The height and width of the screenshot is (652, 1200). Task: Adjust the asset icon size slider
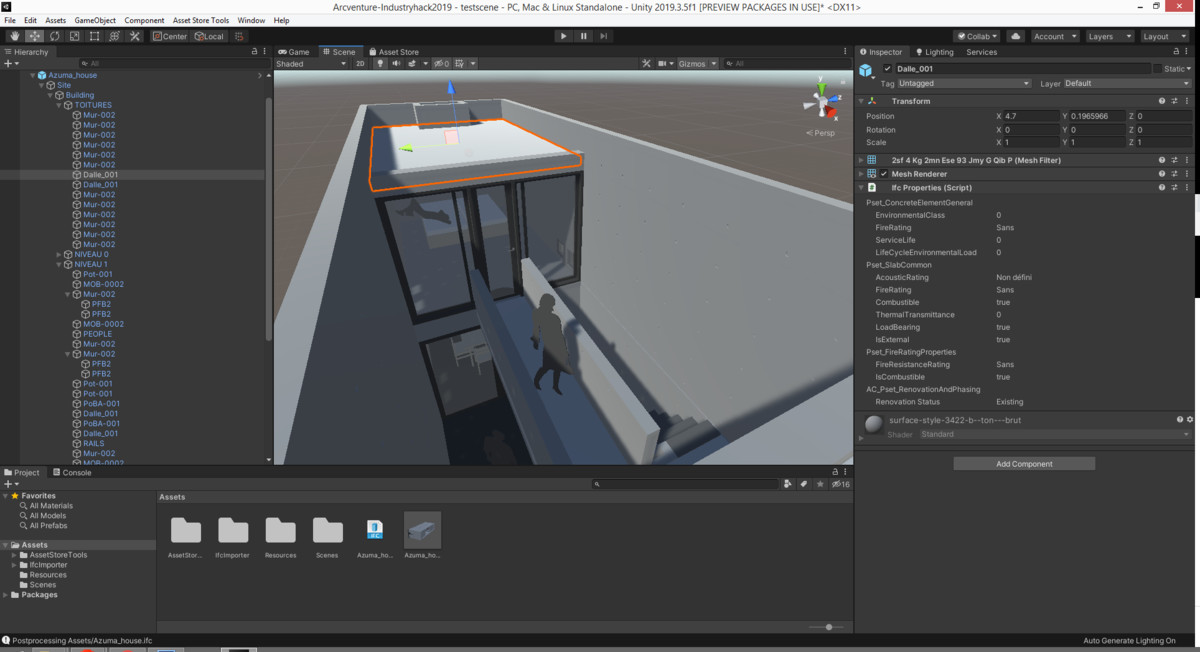pyautogui.click(x=828, y=627)
